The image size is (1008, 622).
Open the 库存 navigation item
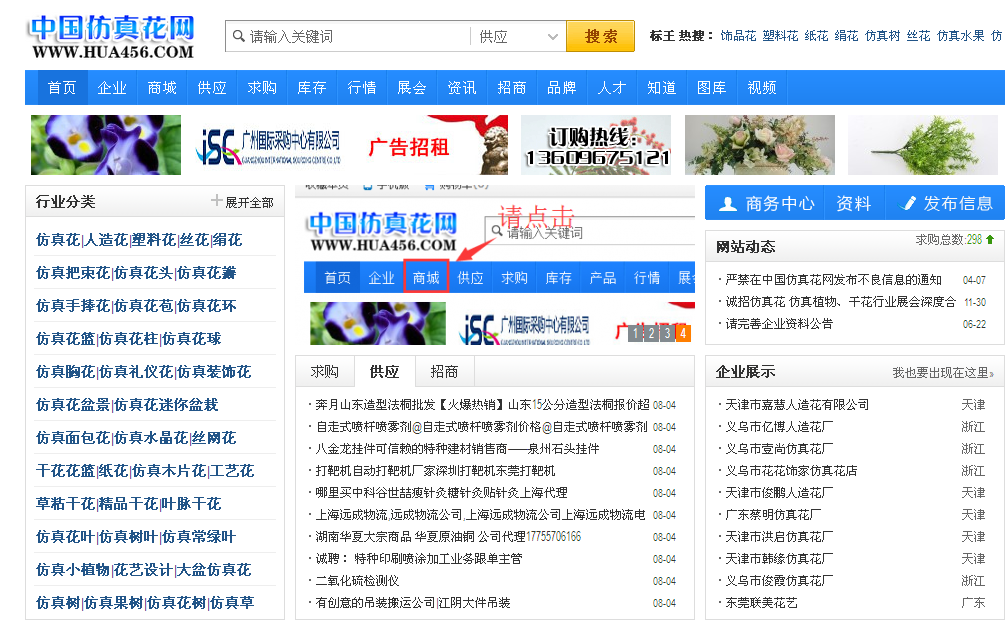point(312,87)
